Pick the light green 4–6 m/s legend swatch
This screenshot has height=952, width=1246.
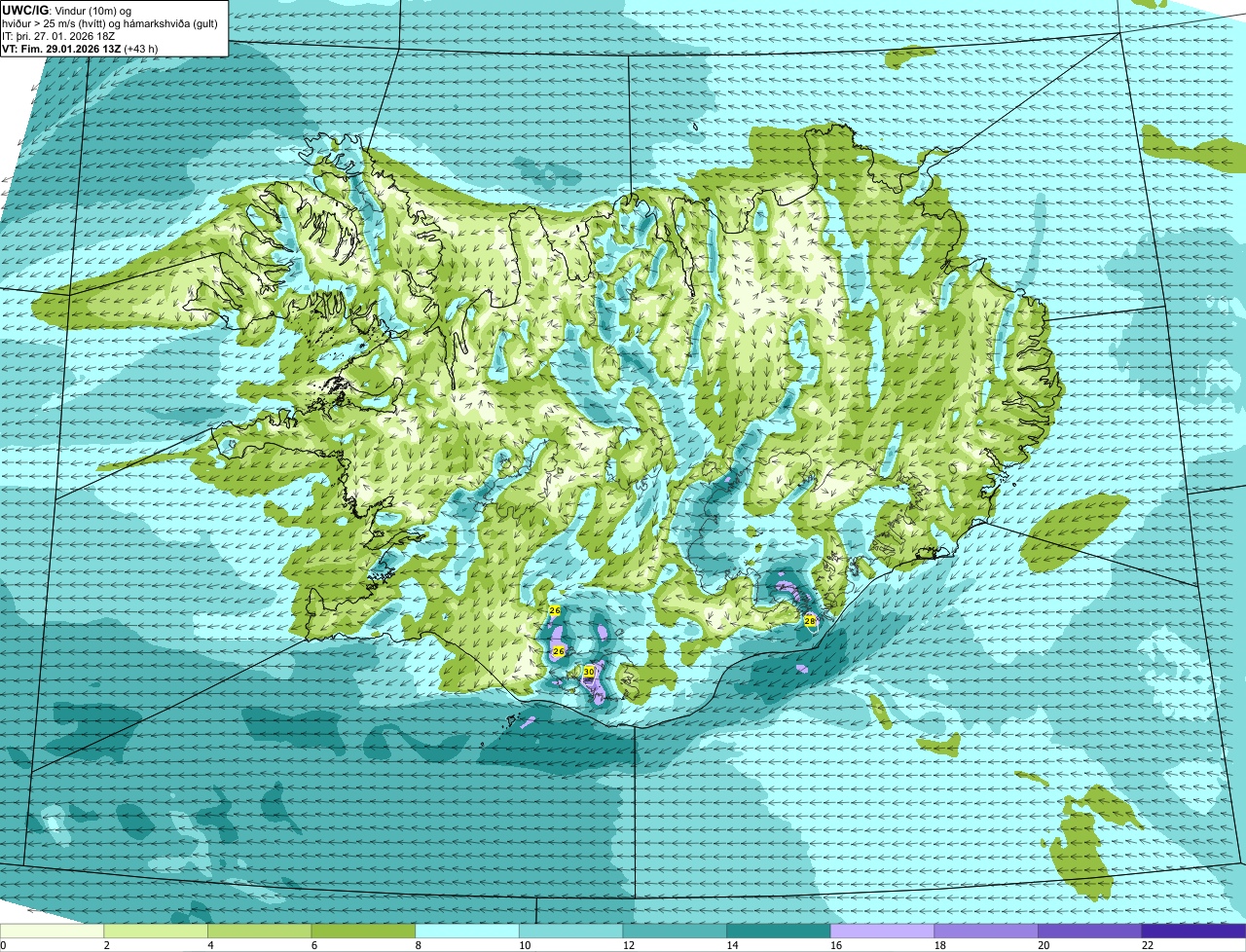(x=260, y=932)
